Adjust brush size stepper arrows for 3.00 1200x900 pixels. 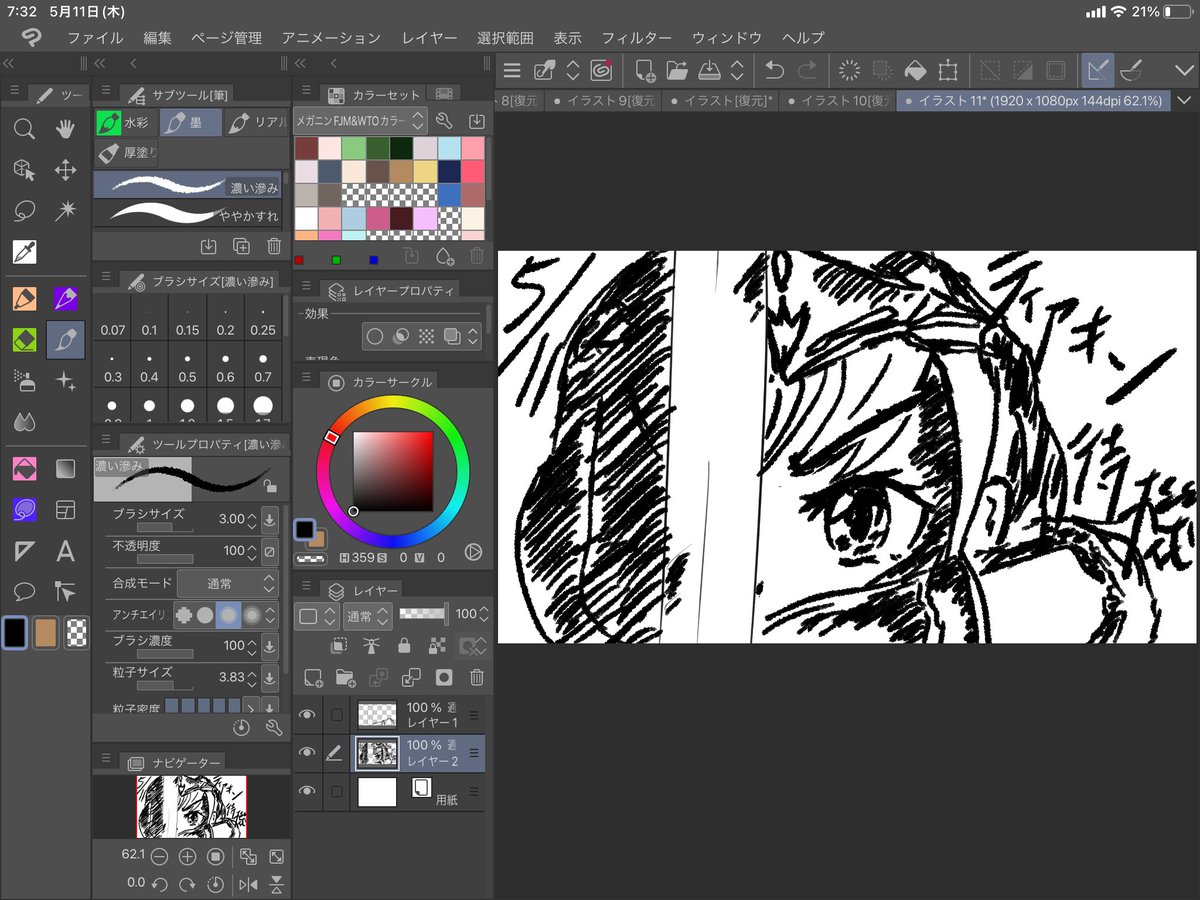click(253, 519)
